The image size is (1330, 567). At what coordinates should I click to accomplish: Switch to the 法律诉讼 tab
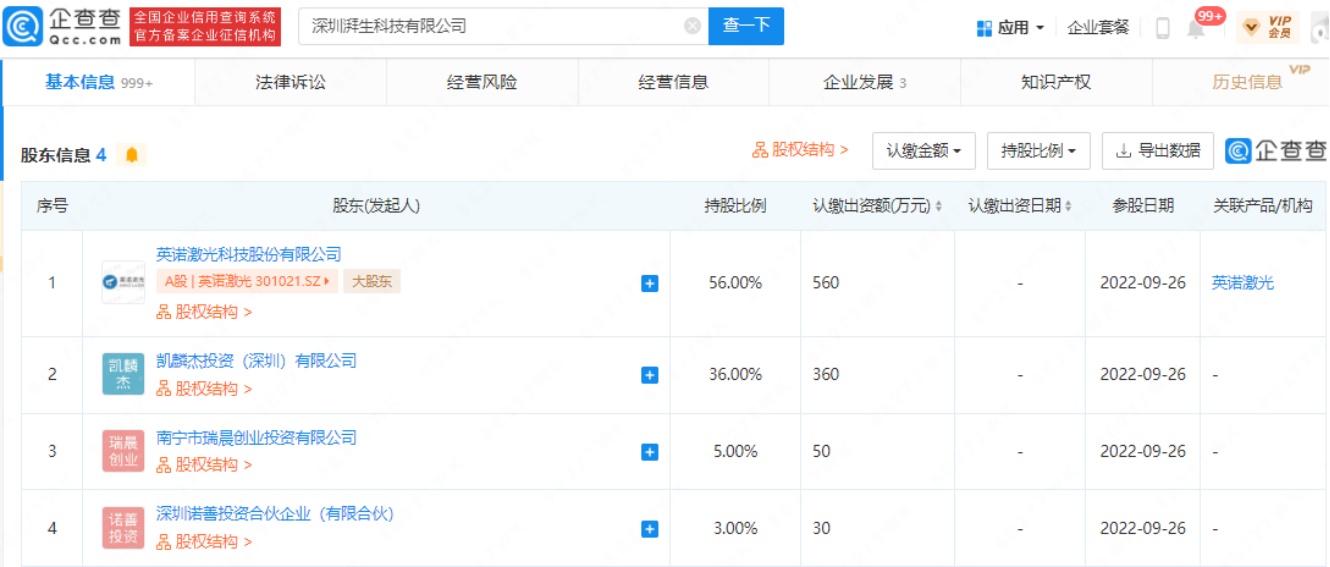(290, 82)
